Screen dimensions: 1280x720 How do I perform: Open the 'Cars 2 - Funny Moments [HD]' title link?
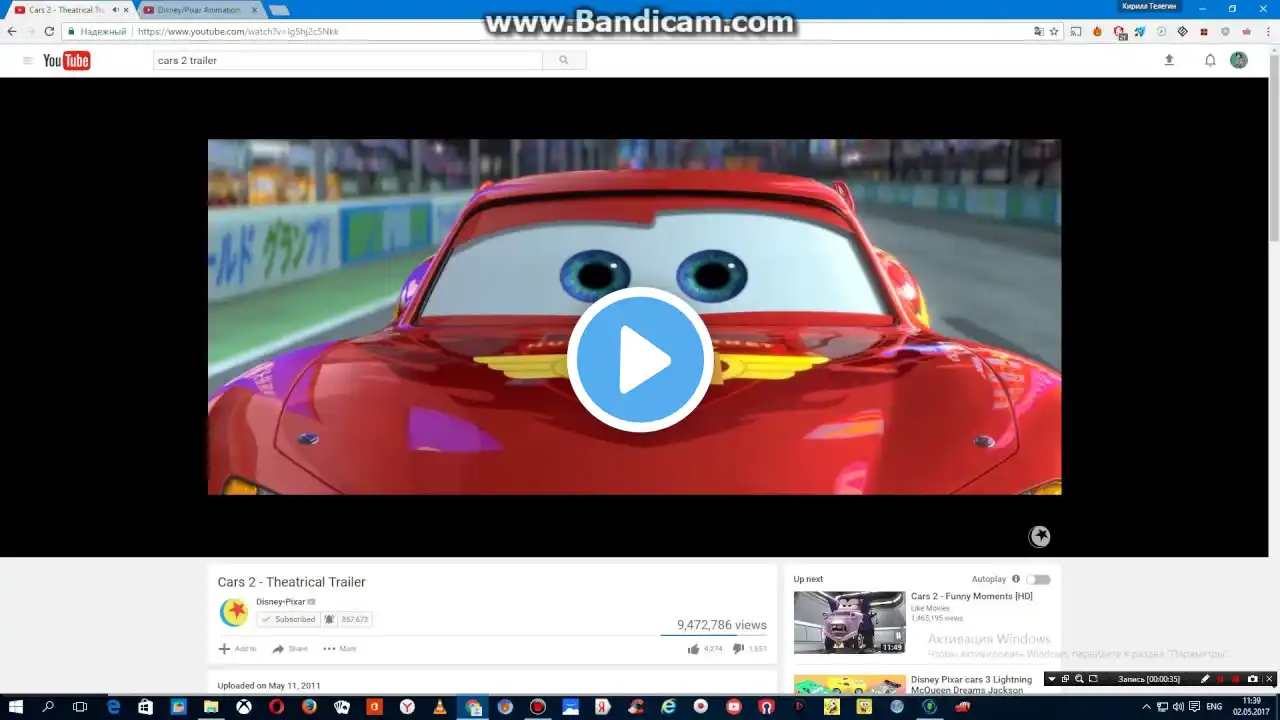point(971,596)
